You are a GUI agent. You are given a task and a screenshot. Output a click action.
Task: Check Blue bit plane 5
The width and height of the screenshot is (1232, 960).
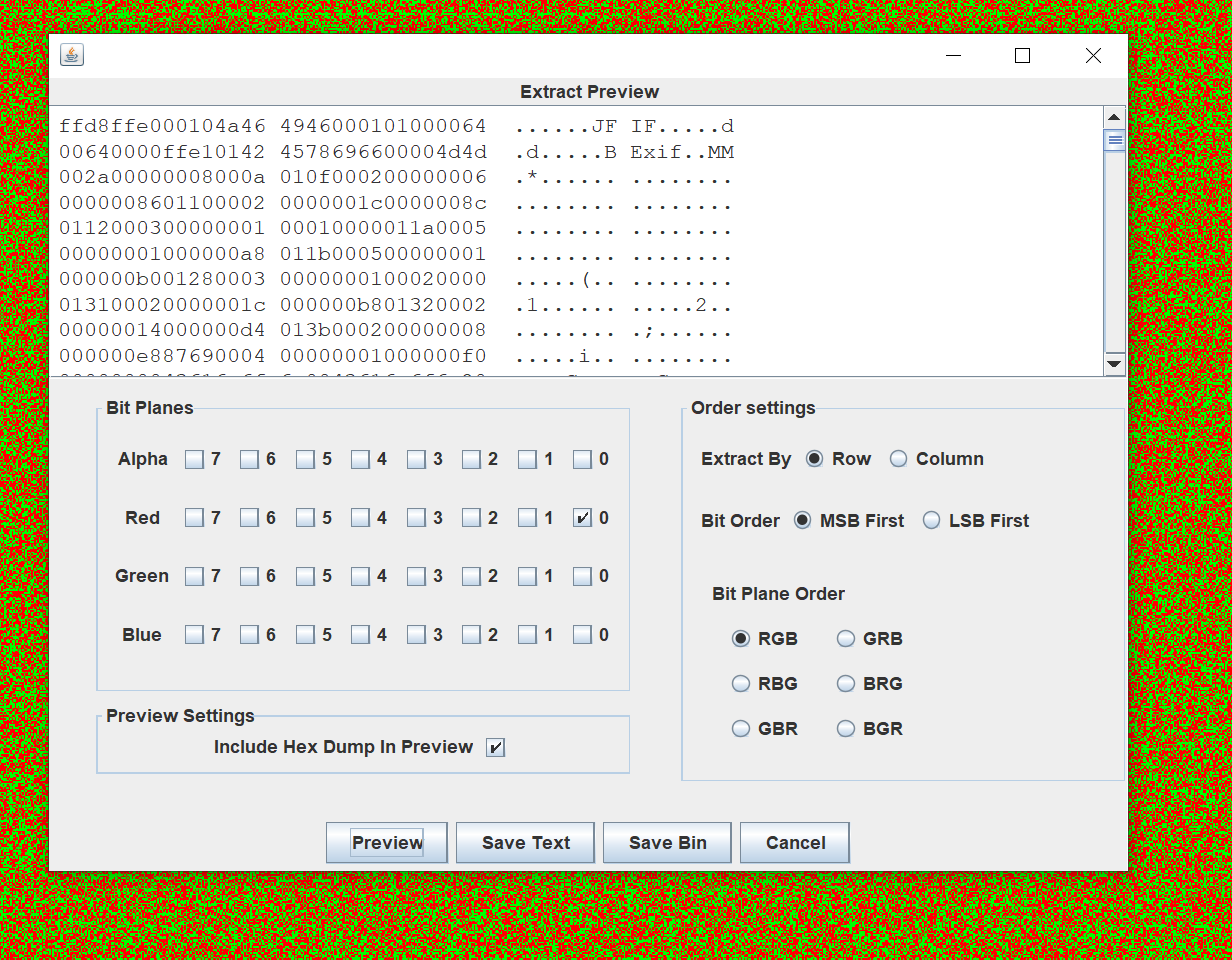pos(306,635)
